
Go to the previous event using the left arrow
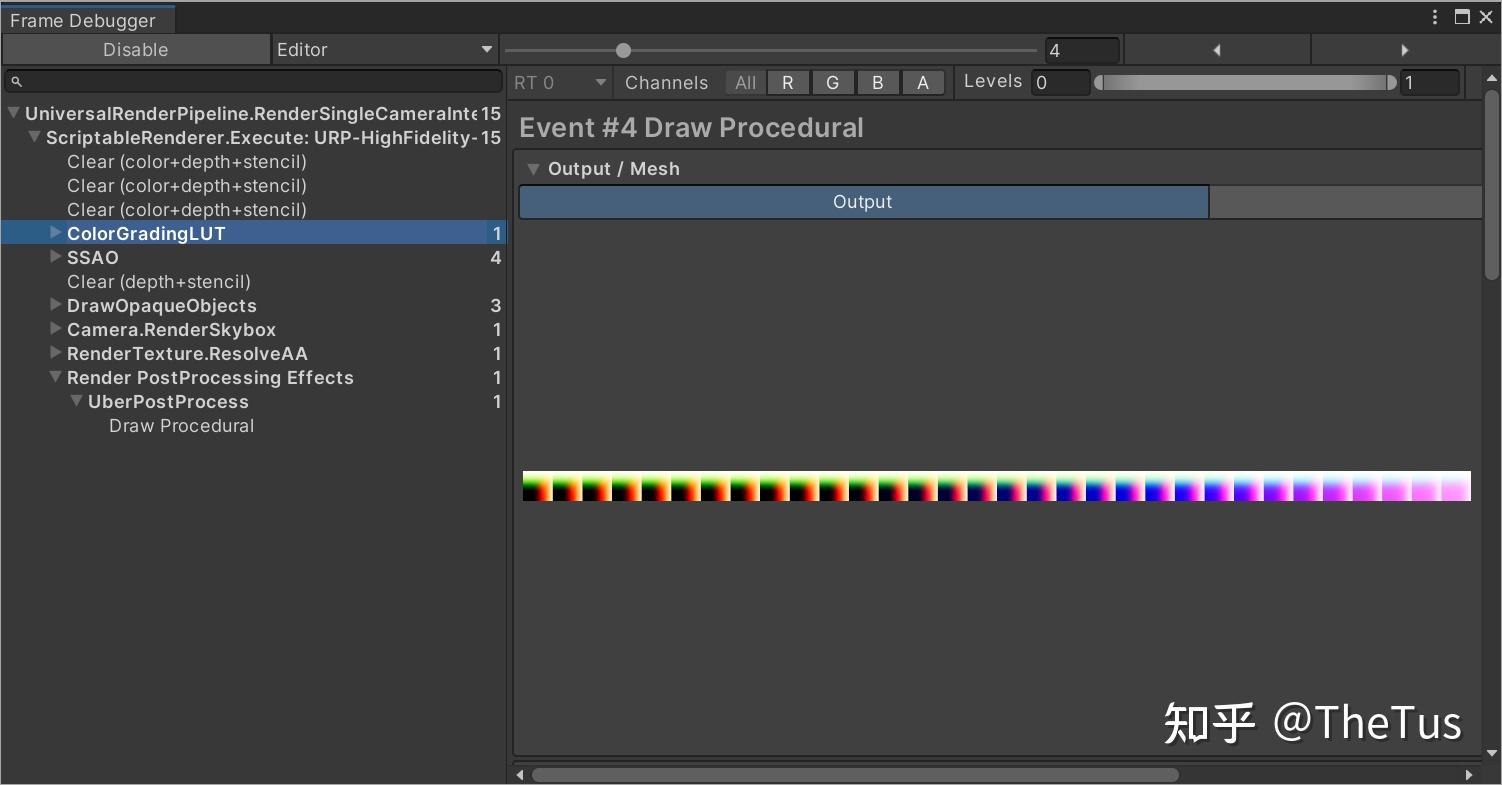click(x=1216, y=49)
